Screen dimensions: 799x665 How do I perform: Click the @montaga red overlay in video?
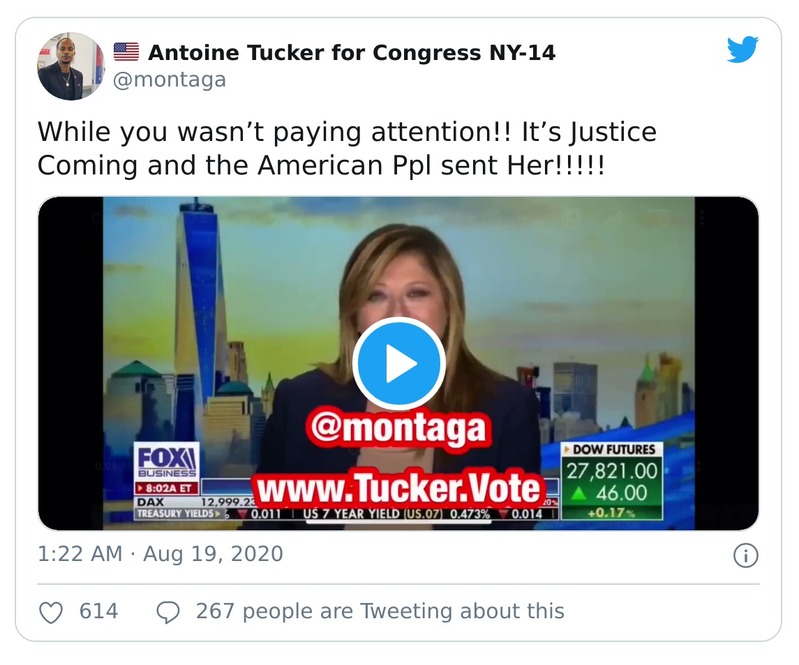pyautogui.click(x=398, y=429)
